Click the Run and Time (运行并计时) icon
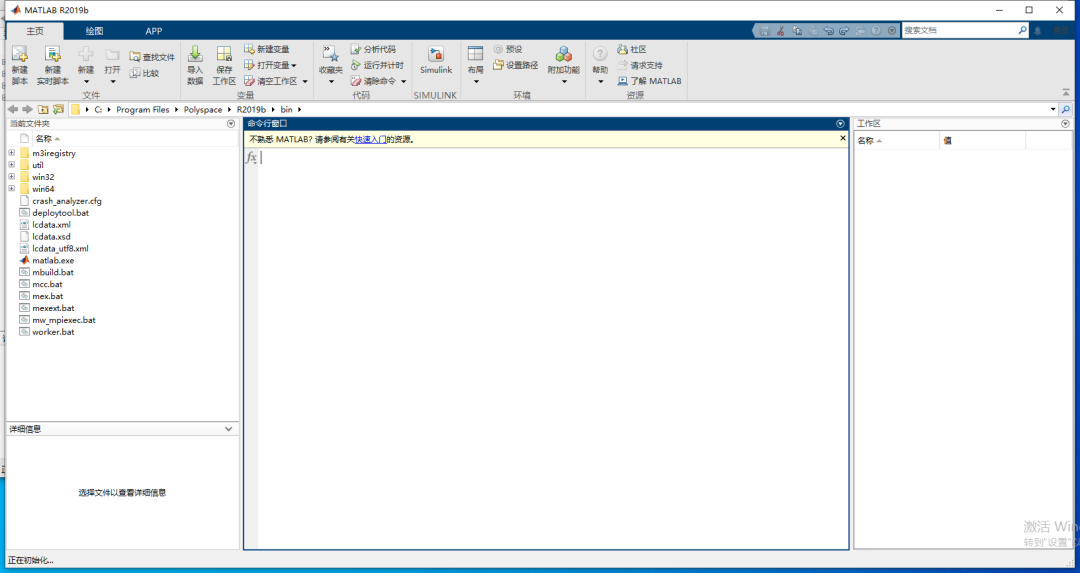 coord(355,65)
